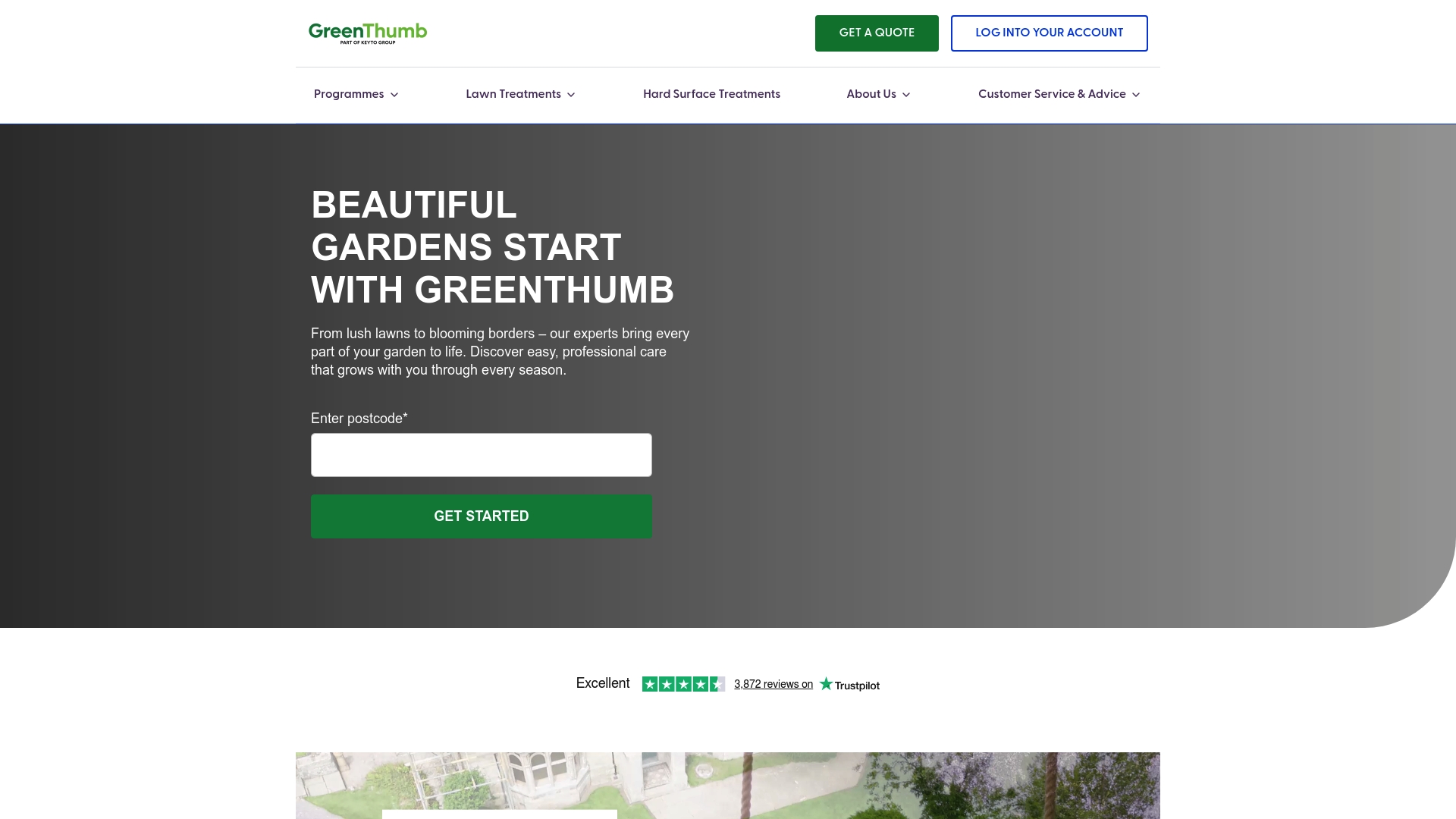Click the garden aerial photo thumbnail
Screen dimensions: 1456x819
(728, 786)
